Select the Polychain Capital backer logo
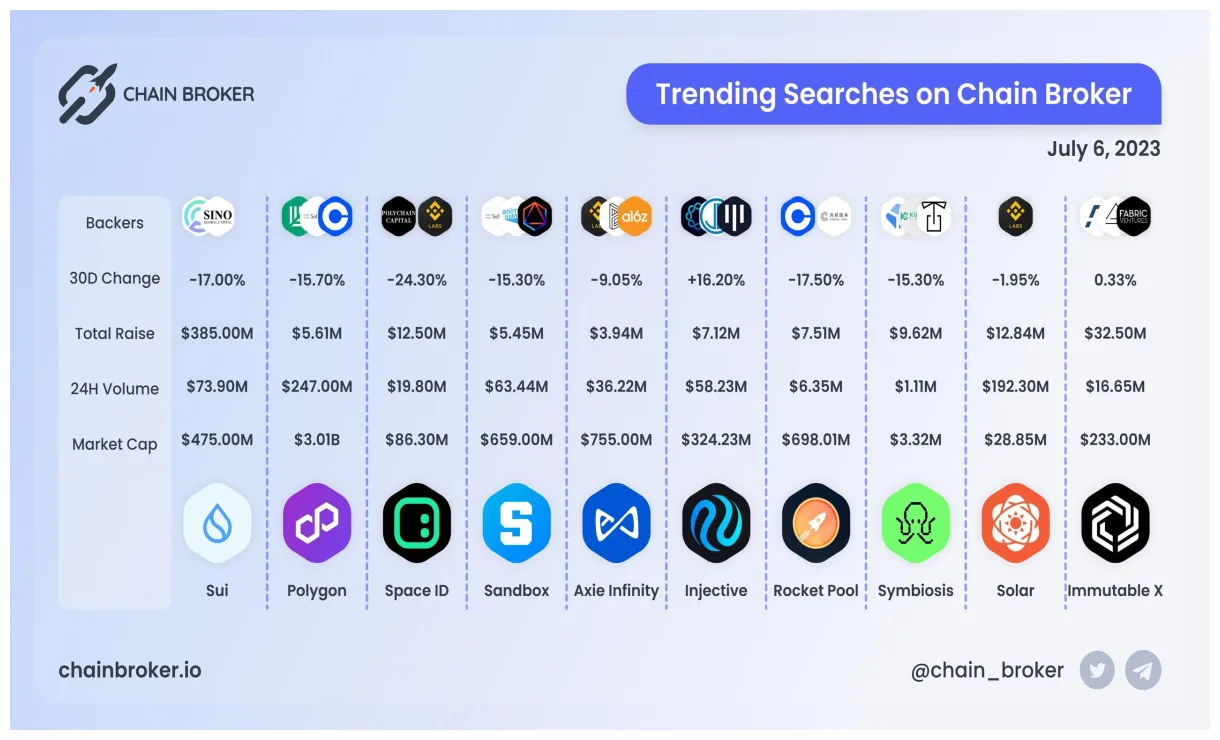Image resolution: width=1220 pixels, height=740 pixels. pyautogui.click(x=398, y=216)
